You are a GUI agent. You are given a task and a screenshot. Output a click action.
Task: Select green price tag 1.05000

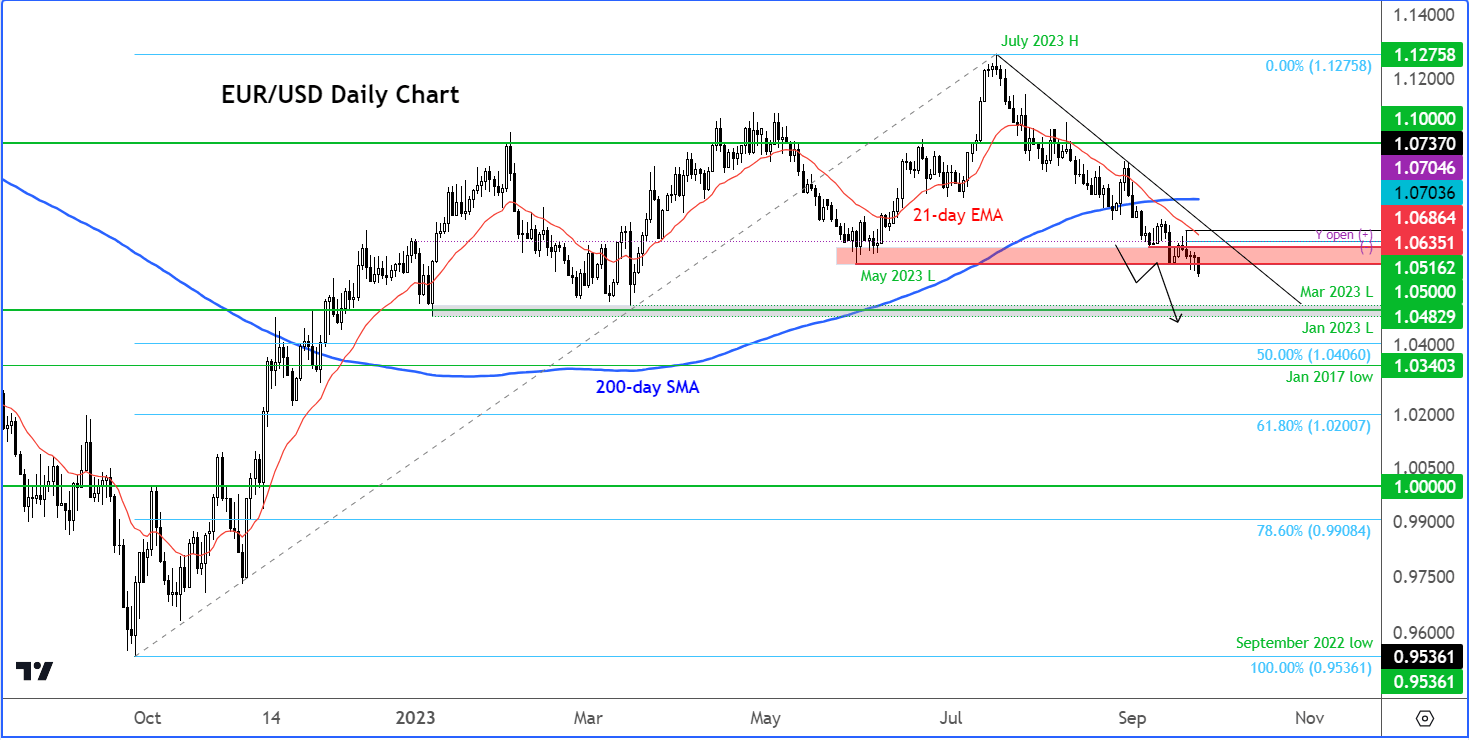(x=1421, y=292)
